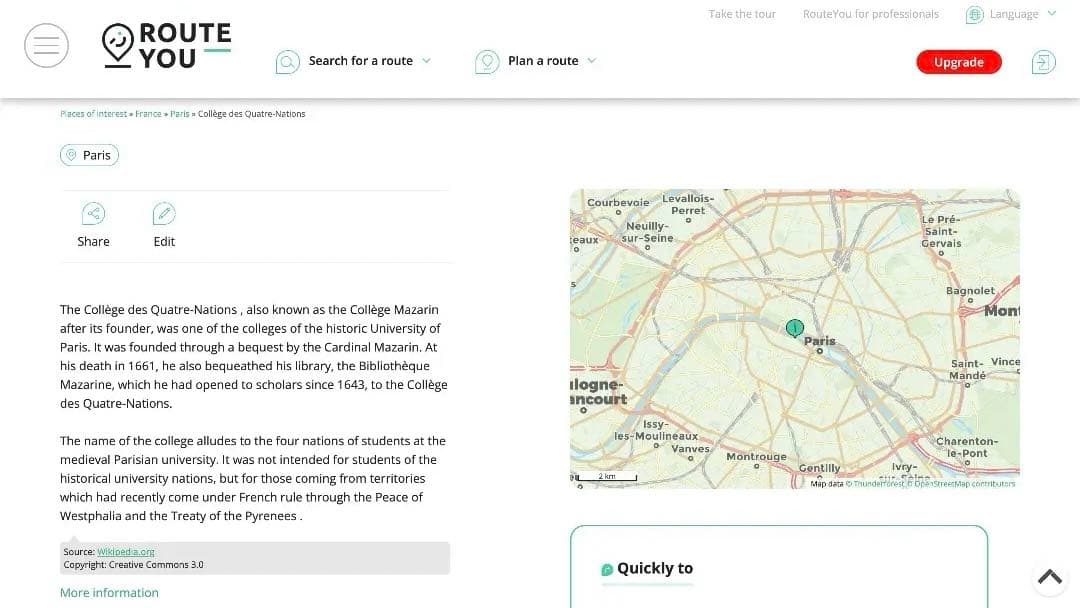Image resolution: width=1080 pixels, height=608 pixels.
Task: Open the hamburger menu icon
Action: 46,46
